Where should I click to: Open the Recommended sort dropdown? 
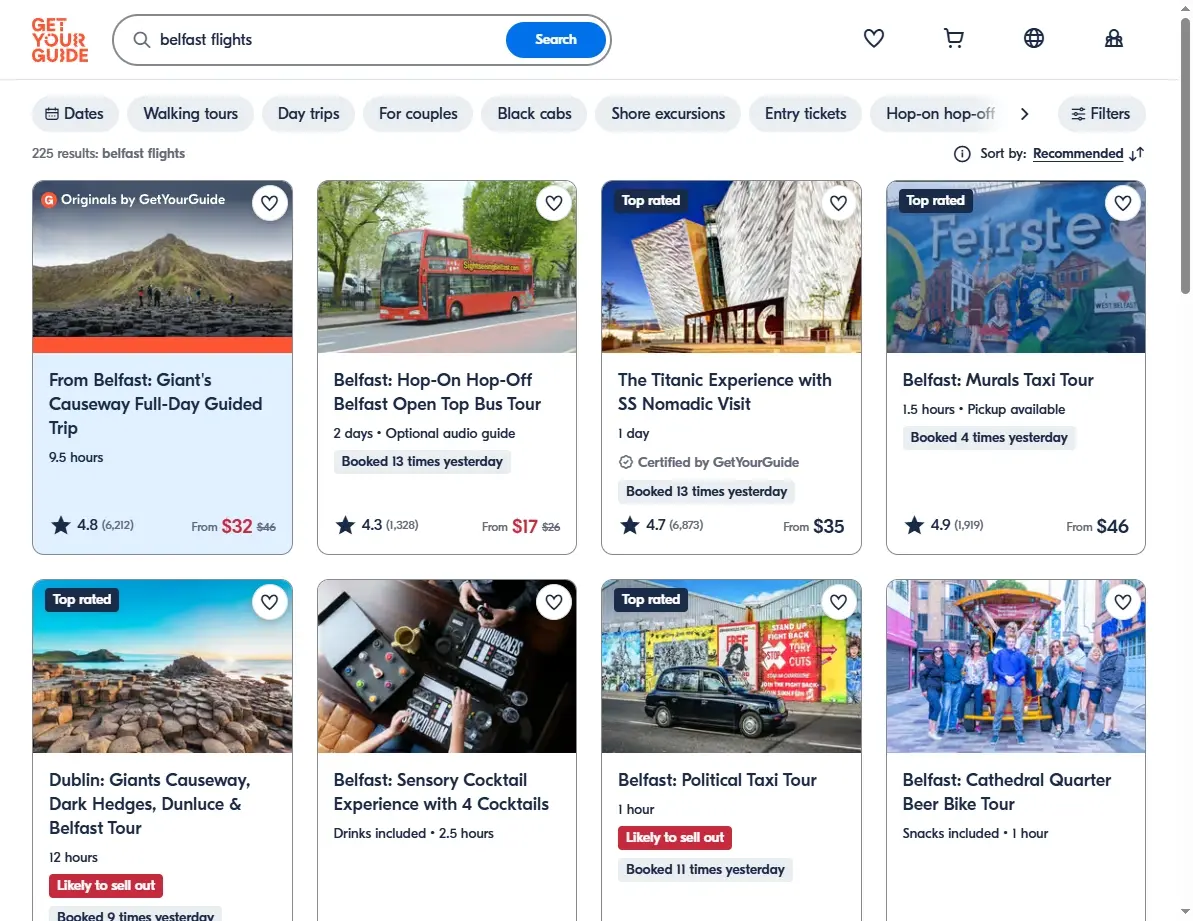coord(1077,154)
